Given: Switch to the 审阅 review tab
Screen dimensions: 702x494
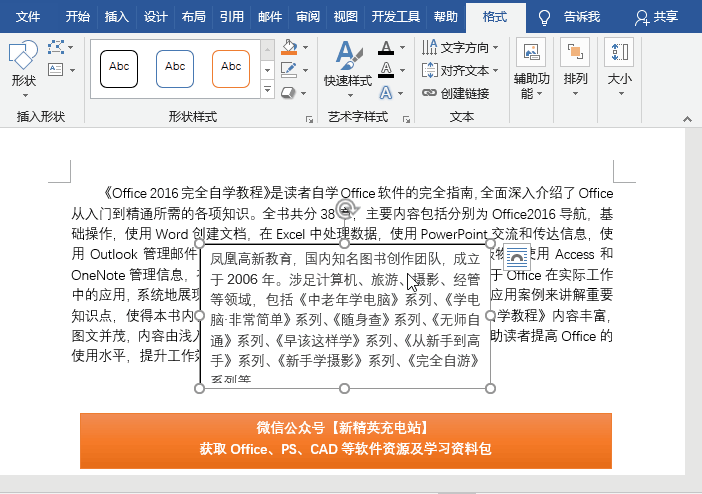Looking at the screenshot, I should coord(308,17).
